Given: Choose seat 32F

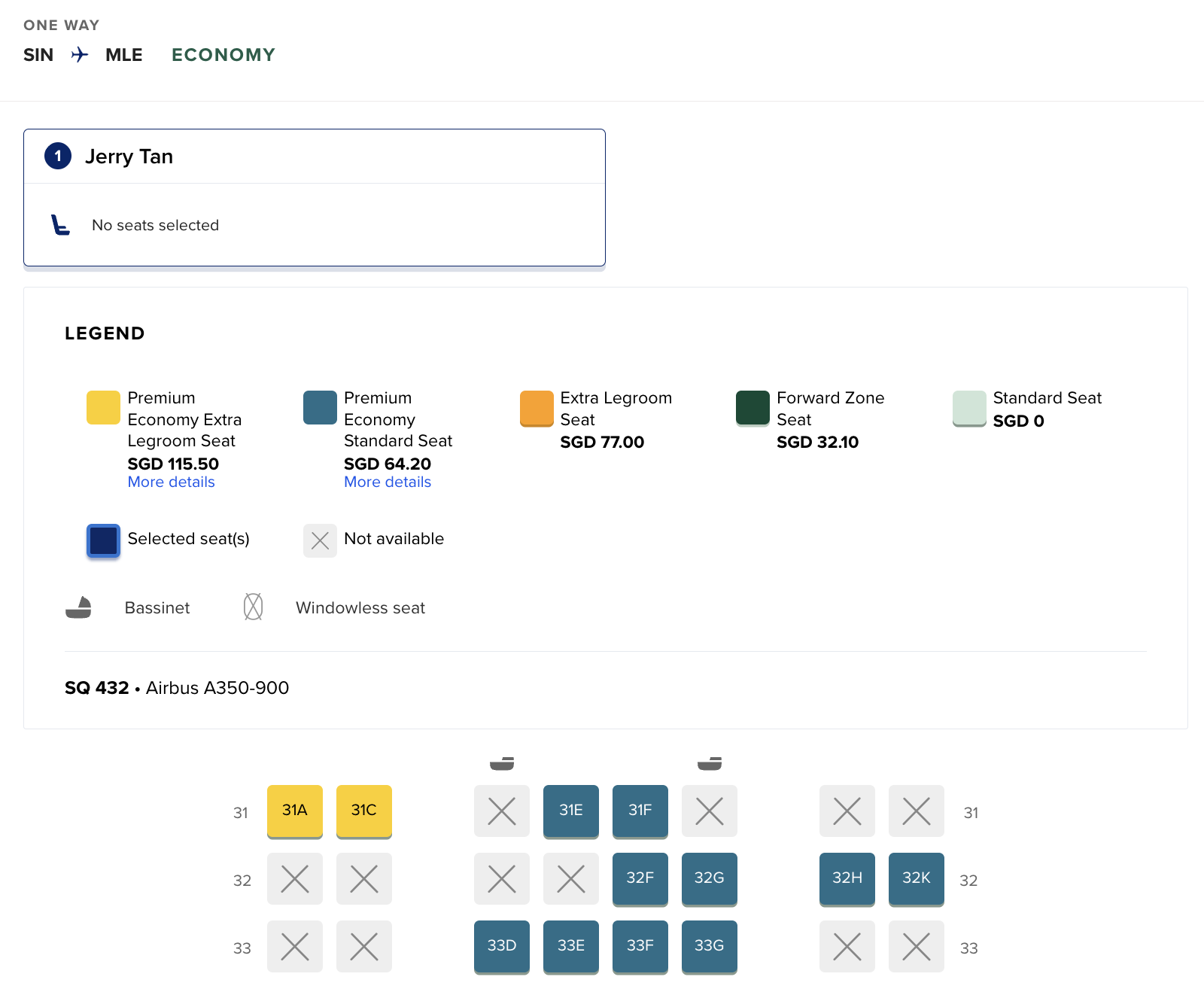Looking at the screenshot, I should [x=640, y=878].
